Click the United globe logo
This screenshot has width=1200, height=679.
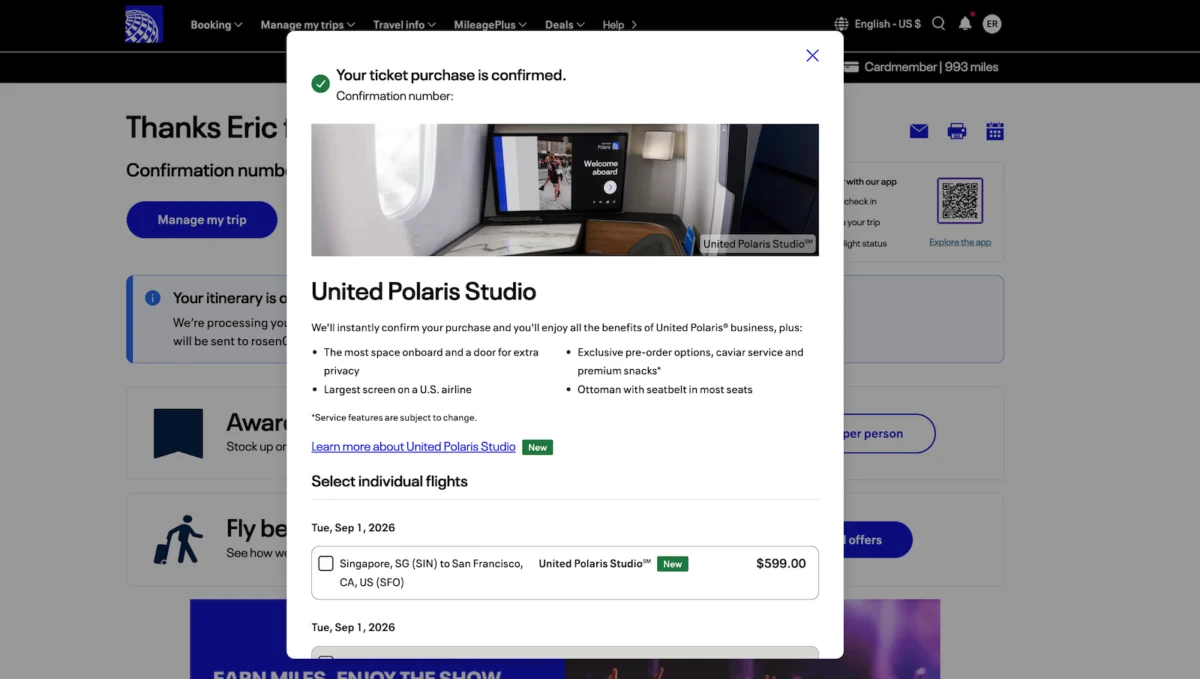(144, 24)
